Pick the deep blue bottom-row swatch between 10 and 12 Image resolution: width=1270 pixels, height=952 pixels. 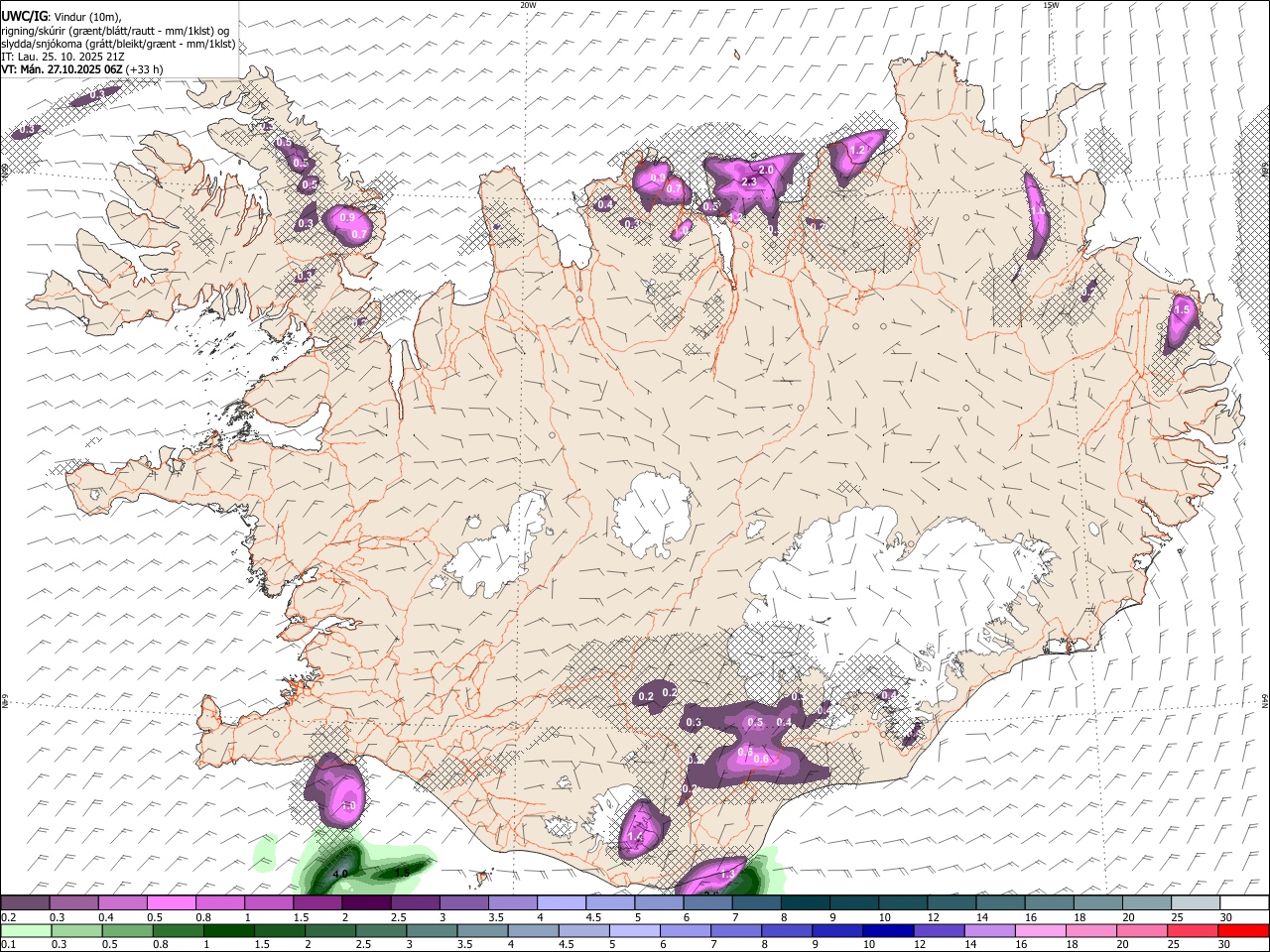(x=888, y=931)
